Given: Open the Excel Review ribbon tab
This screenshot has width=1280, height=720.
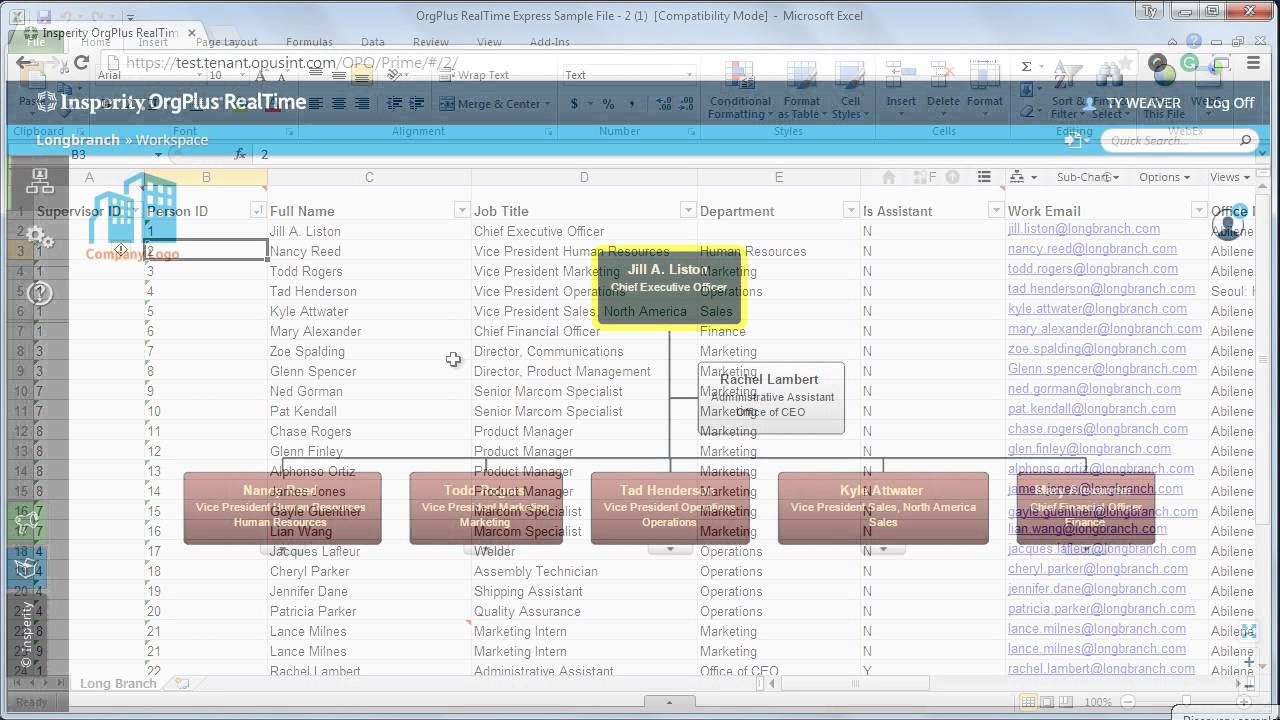Looking at the screenshot, I should pos(431,42).
